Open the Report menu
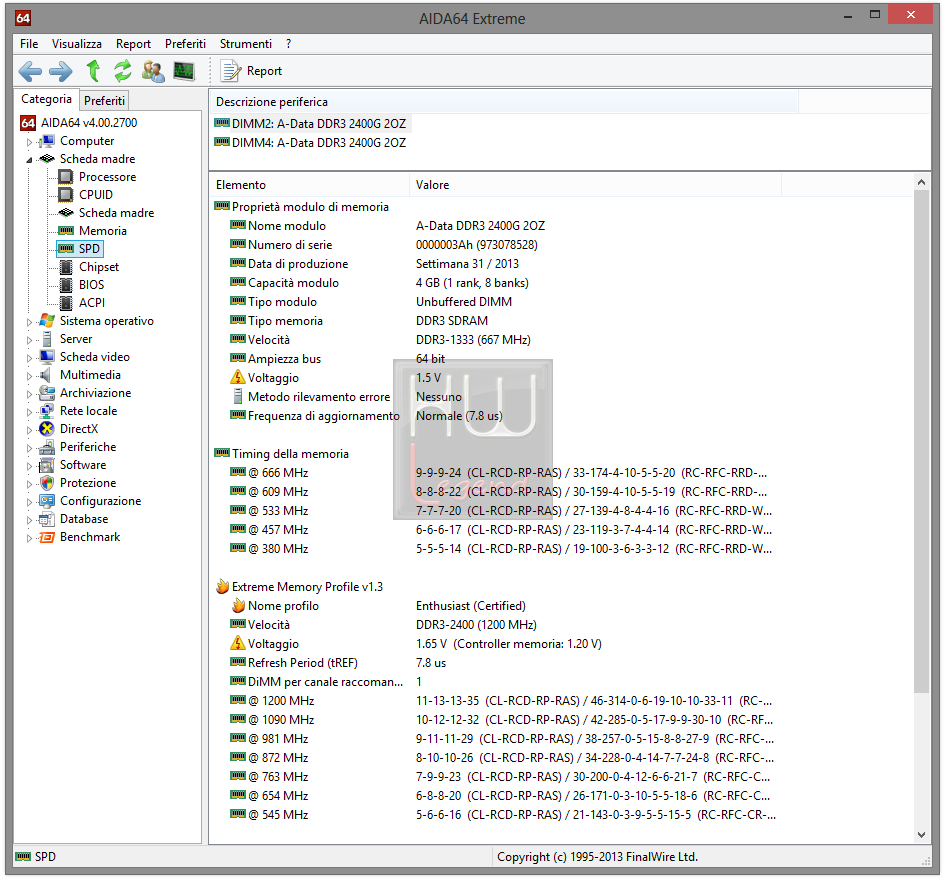The image size is (946, 880). (x=133, y=44)
